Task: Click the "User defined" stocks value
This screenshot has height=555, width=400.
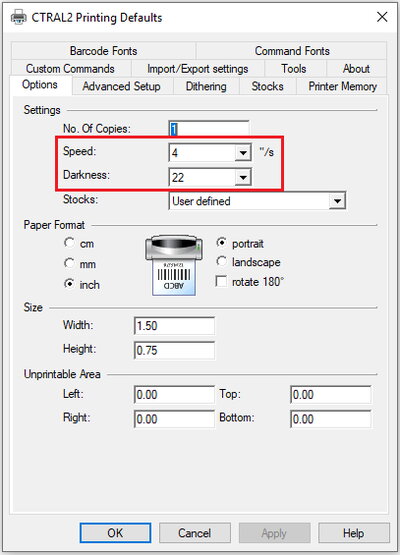Action: point(201,201)
